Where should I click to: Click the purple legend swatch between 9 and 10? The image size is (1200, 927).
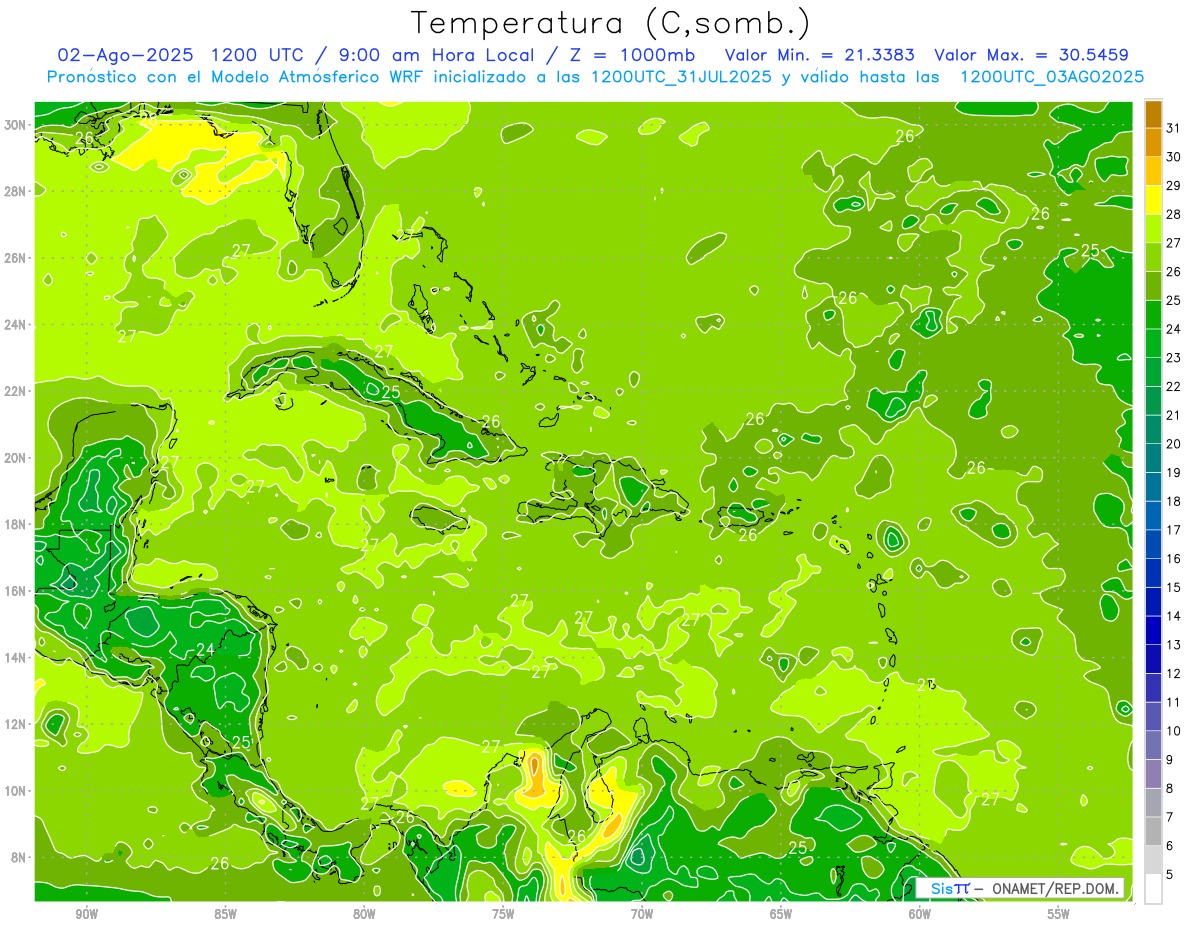(1153, 745)
